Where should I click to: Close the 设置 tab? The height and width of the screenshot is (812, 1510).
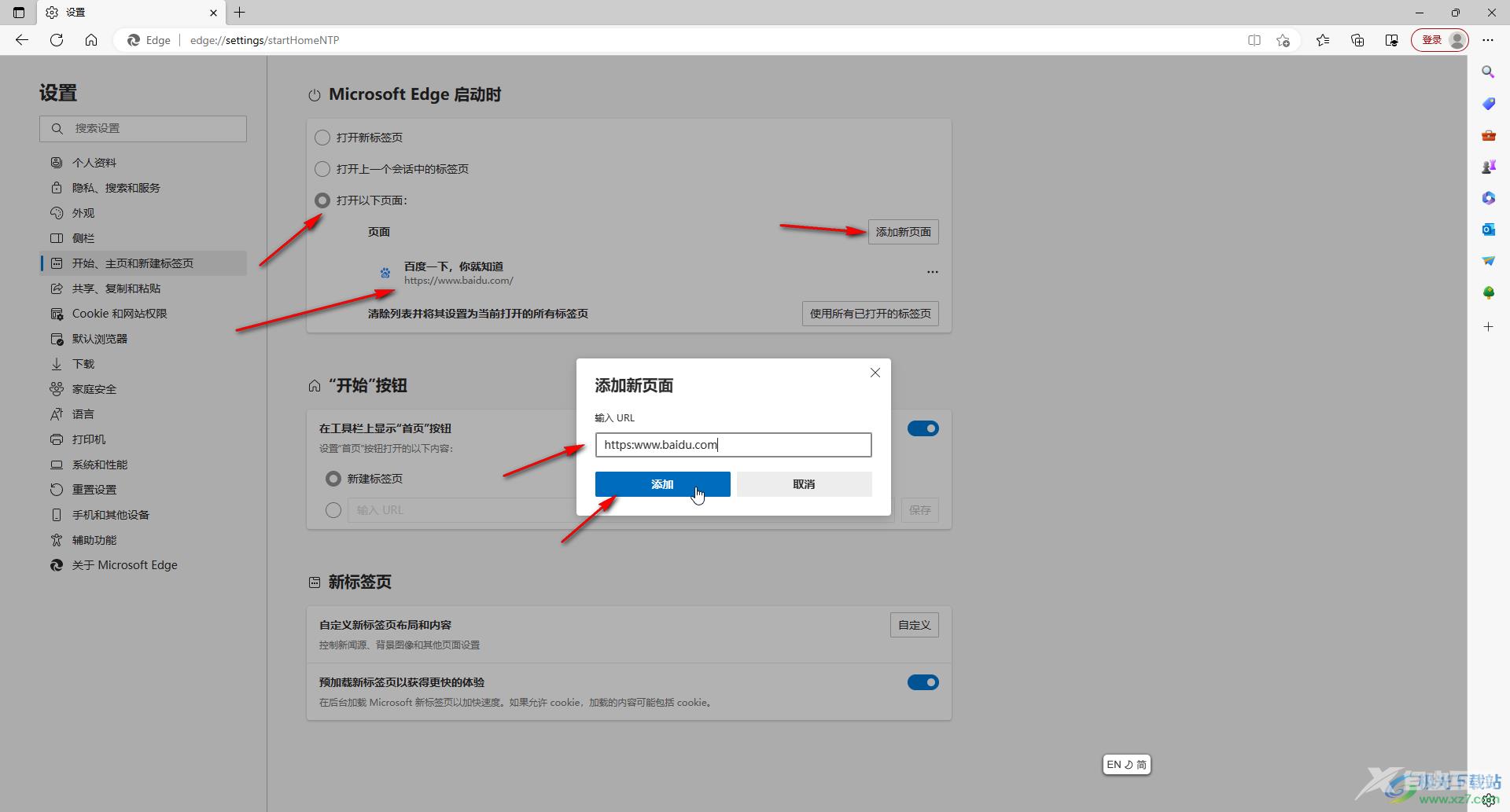tap(213, 13)
